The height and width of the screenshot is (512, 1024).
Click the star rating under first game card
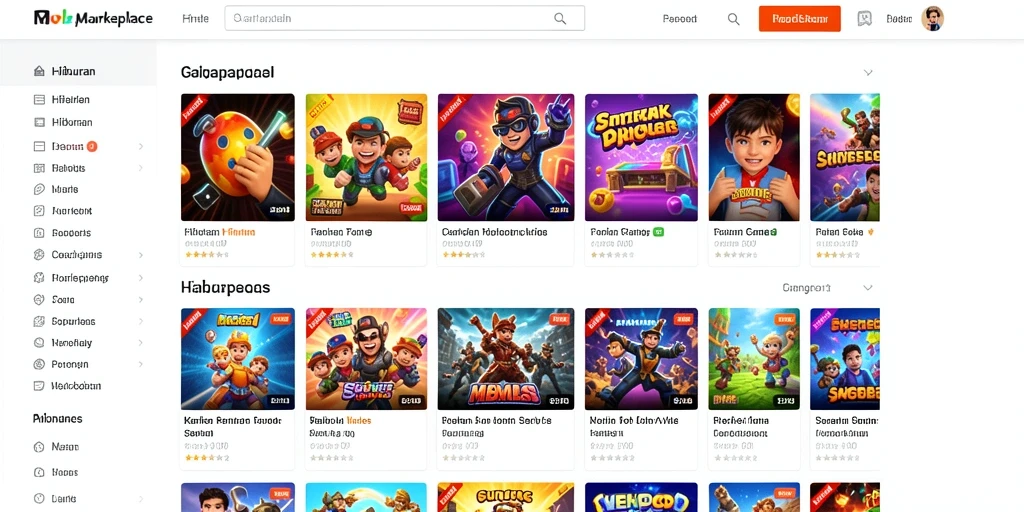[x=206, y=255]
